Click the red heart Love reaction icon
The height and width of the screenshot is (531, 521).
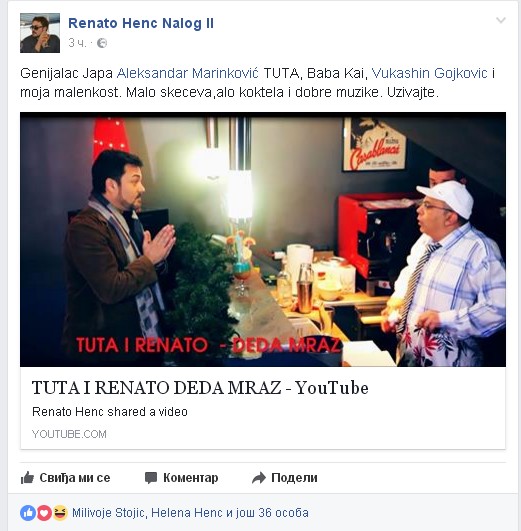[x=44, y=513]
